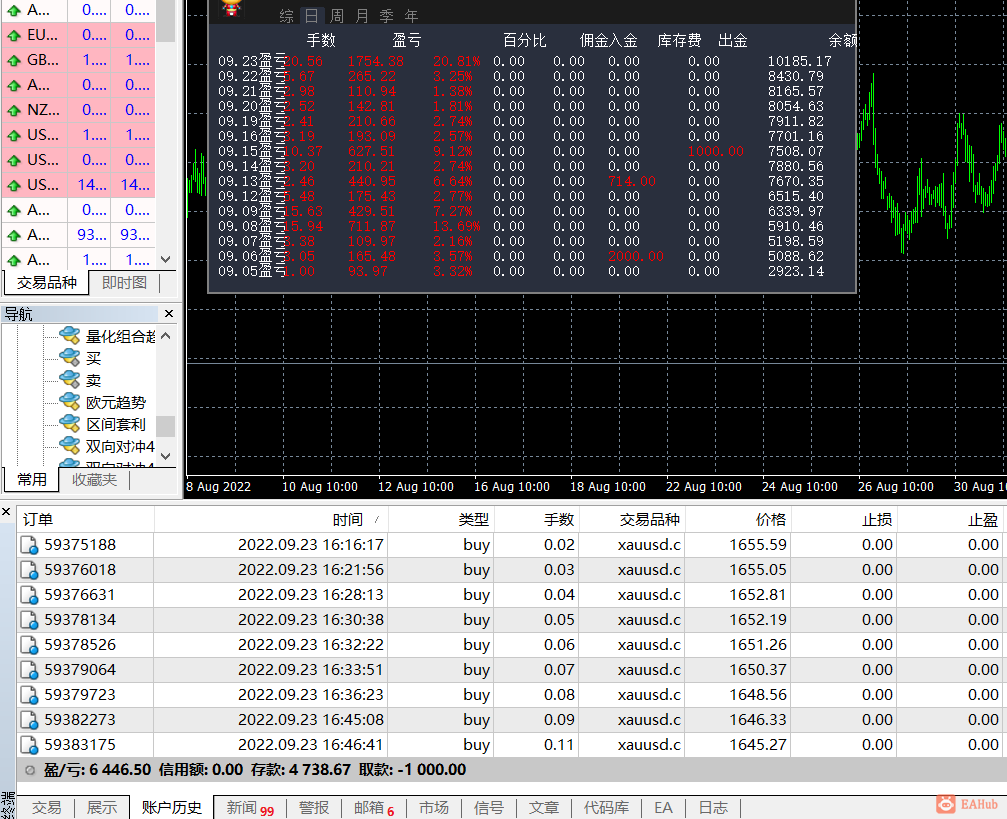The image size is (1007, 819).
Task: Click the navigator tree scroll-up arrow
Action: pos(166,335)
